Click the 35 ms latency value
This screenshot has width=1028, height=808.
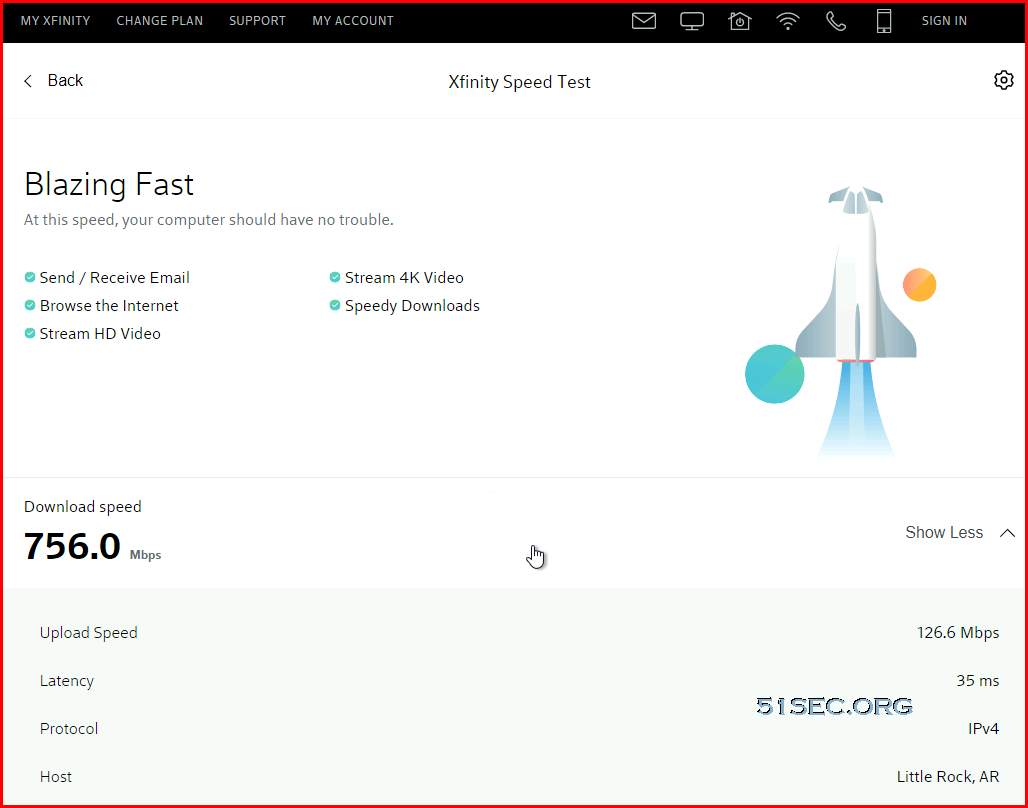(x=978, y=681)
